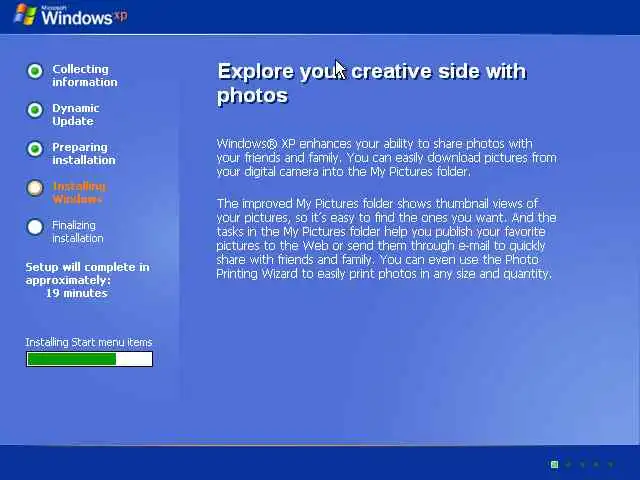
Task: Click the 'Windows XP' wordmark text in header
Action: coord(84,16)
